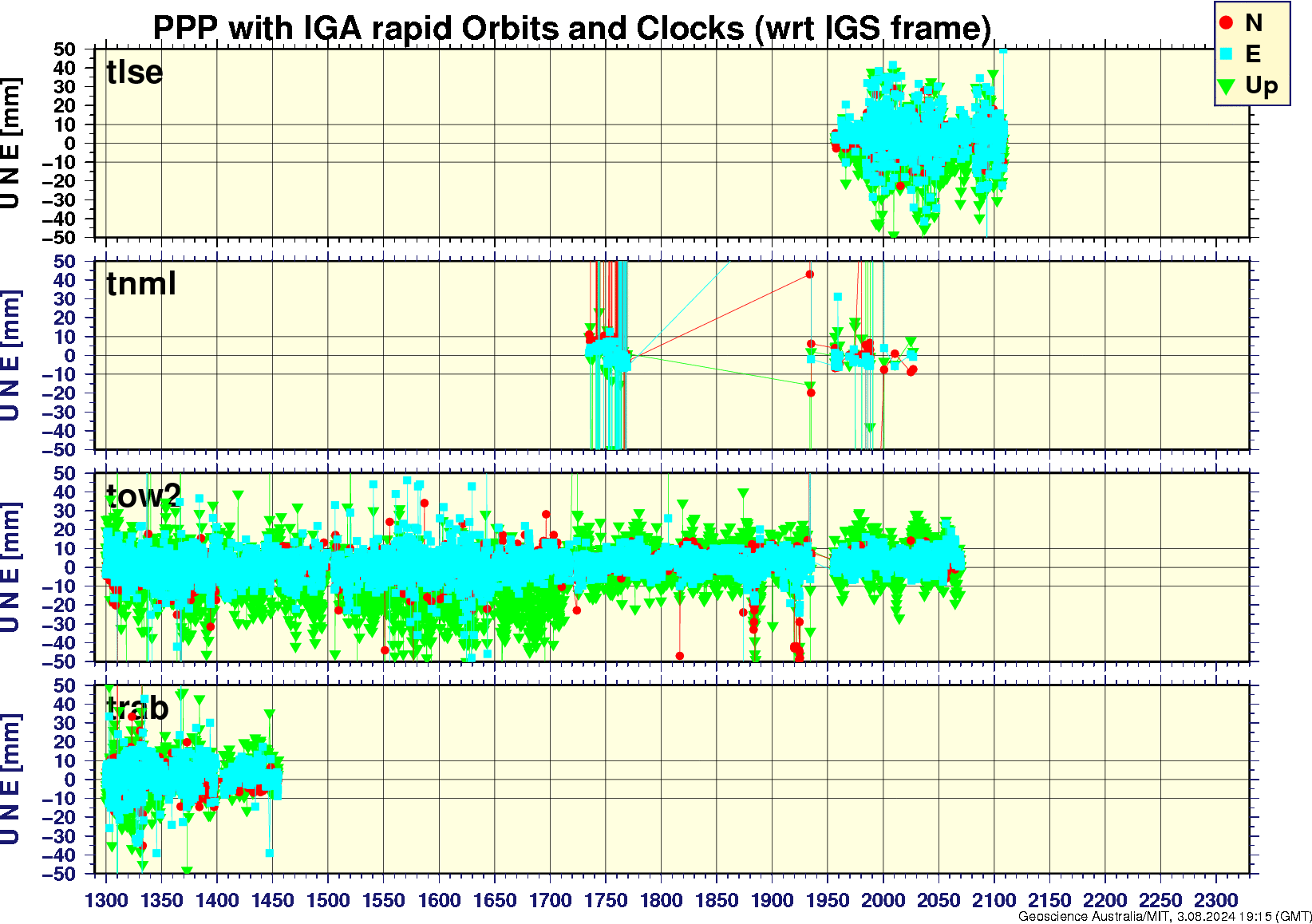Click x-axis tick label 1950
This screenshot has height=924, width=1312.
(828, 900)
